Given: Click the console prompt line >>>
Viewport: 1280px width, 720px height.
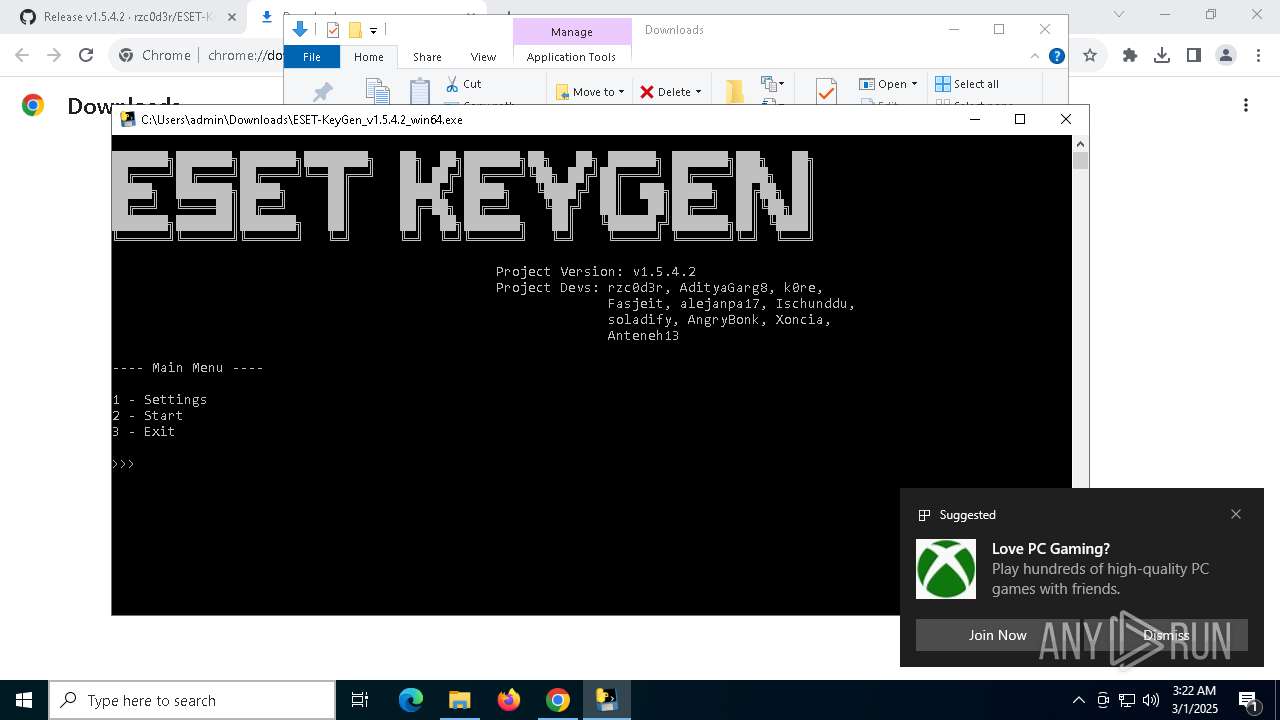Looking at the screenshot, I should click(124, 464).
